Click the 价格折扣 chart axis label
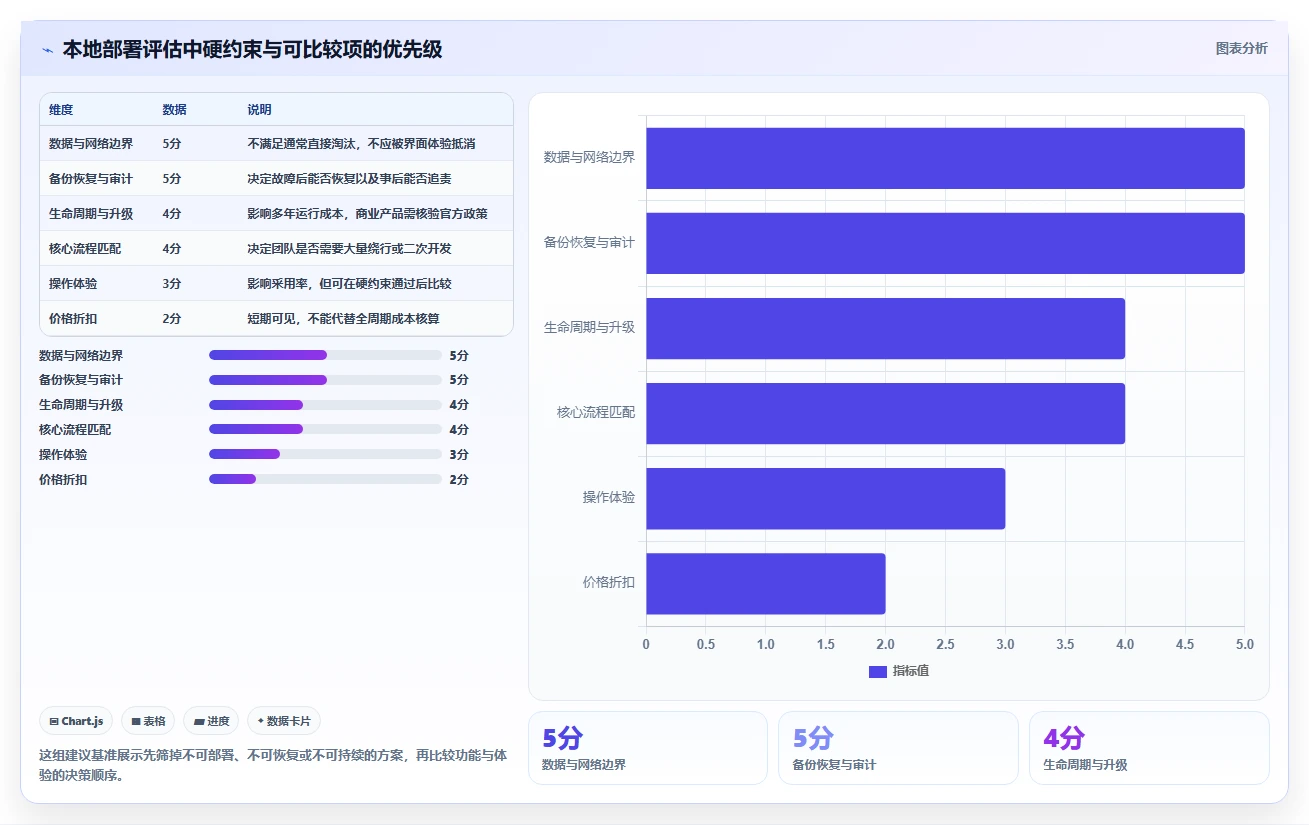The width and height of the screenshot is (1309, 825). pyautogui.click(x=609, y=582)
